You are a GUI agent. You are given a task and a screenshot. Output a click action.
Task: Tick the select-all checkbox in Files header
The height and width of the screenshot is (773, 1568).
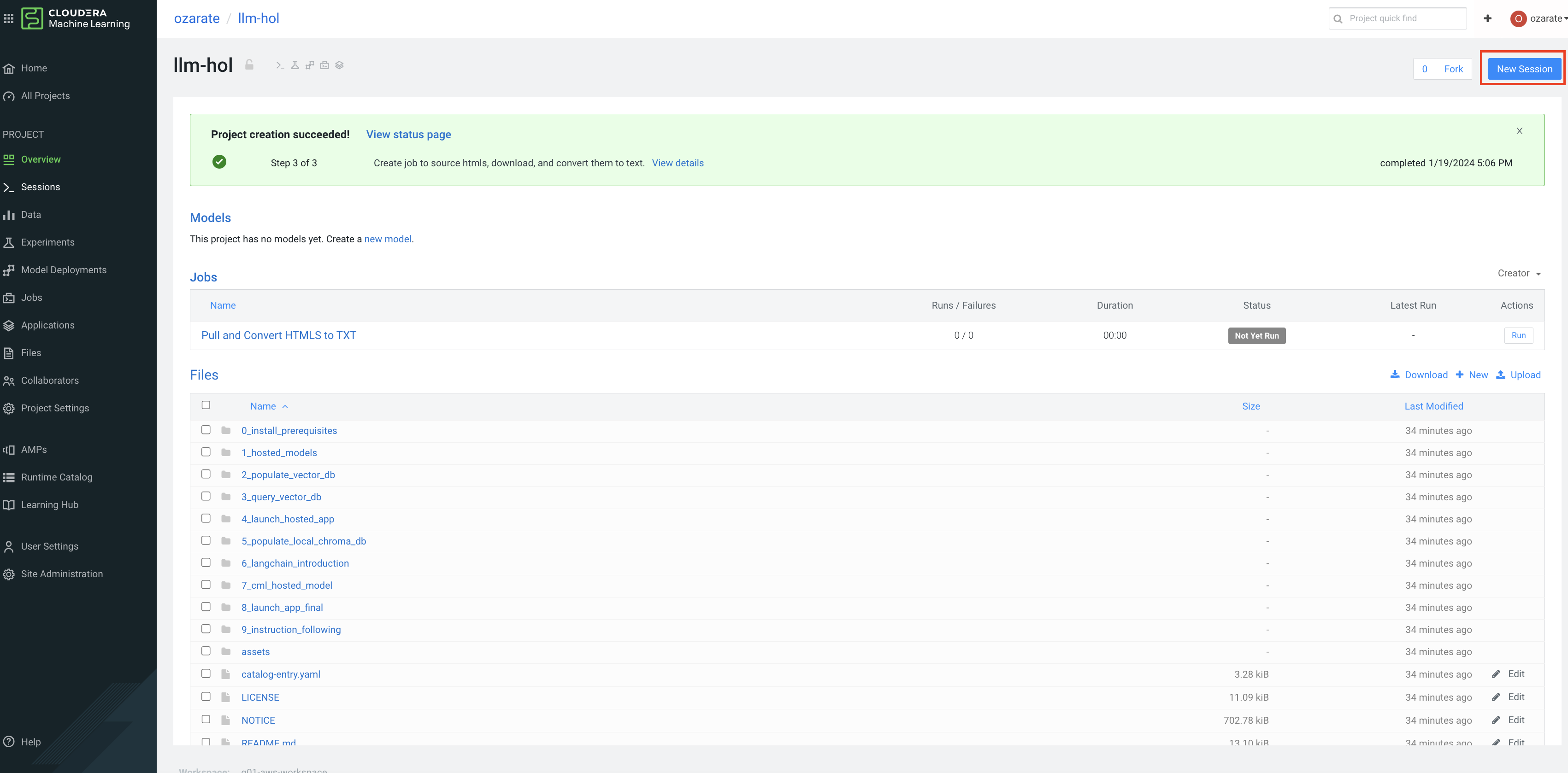(206, 405)
